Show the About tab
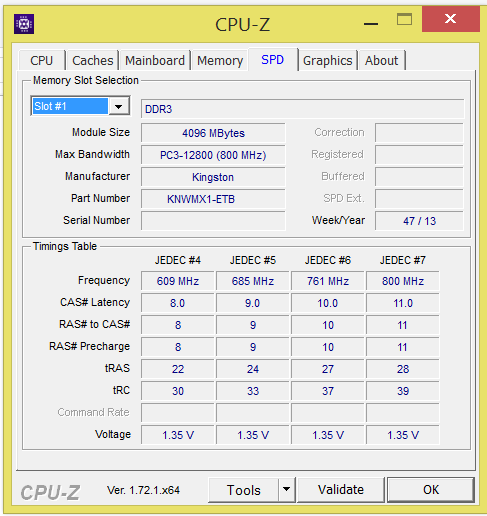Image resolution: width=487 pixels, height=516 pixels. tap(382, 61)
